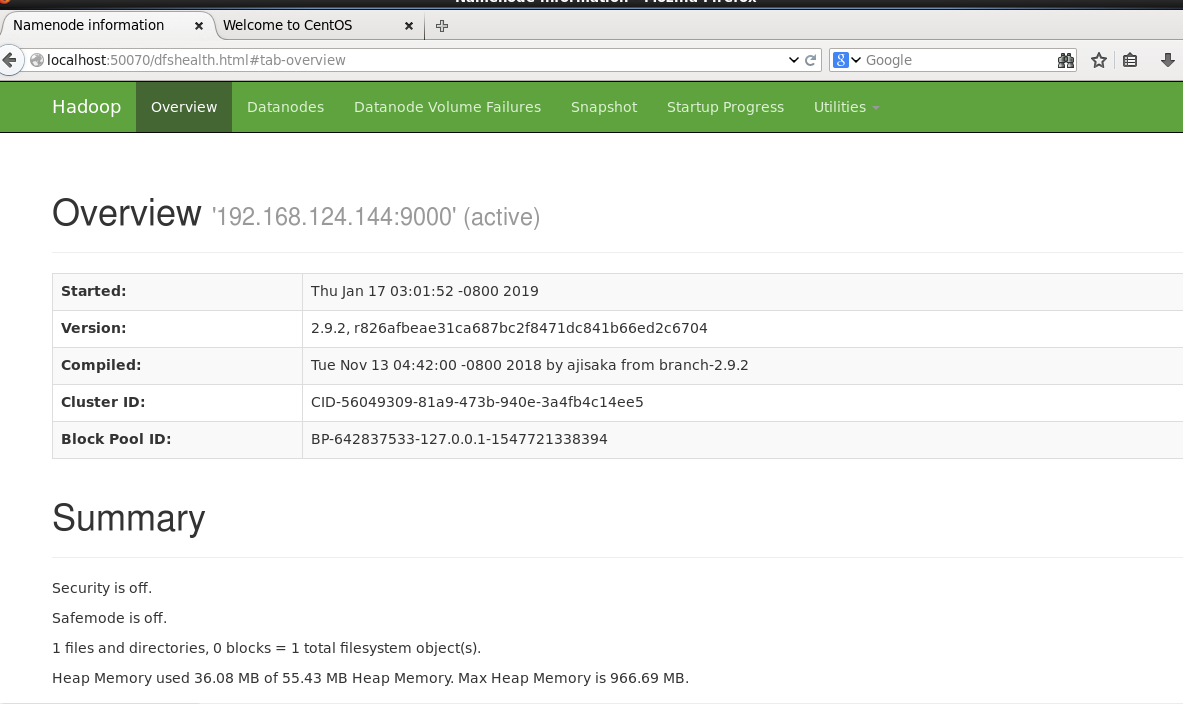Click the 'Safemode is off.' text
Image resolution: width=1183 pixels, height=704 pixels.
pyautogui.click(x=109, y=618)
